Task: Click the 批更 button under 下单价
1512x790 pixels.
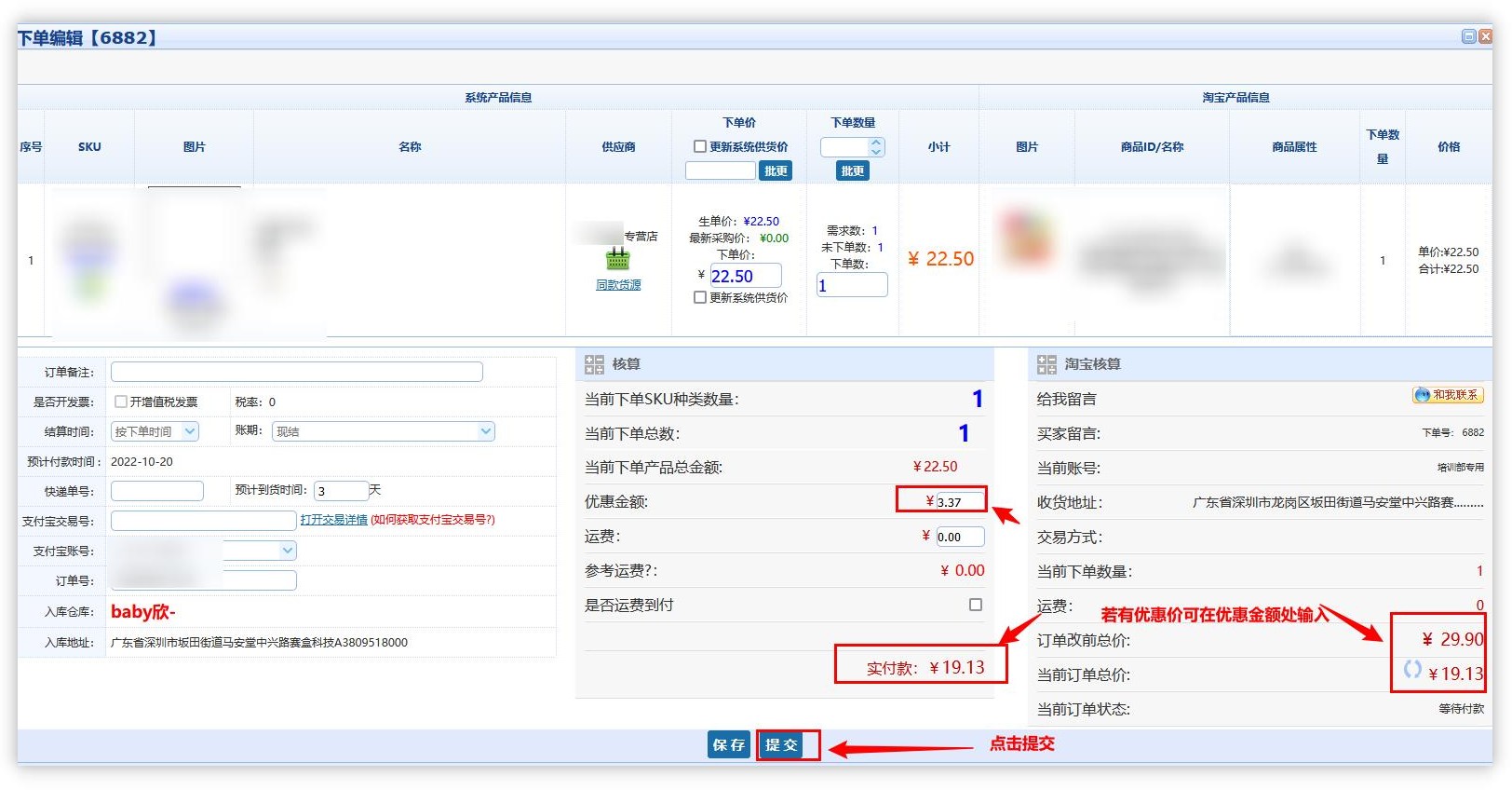Action: [x=776, y=170]
